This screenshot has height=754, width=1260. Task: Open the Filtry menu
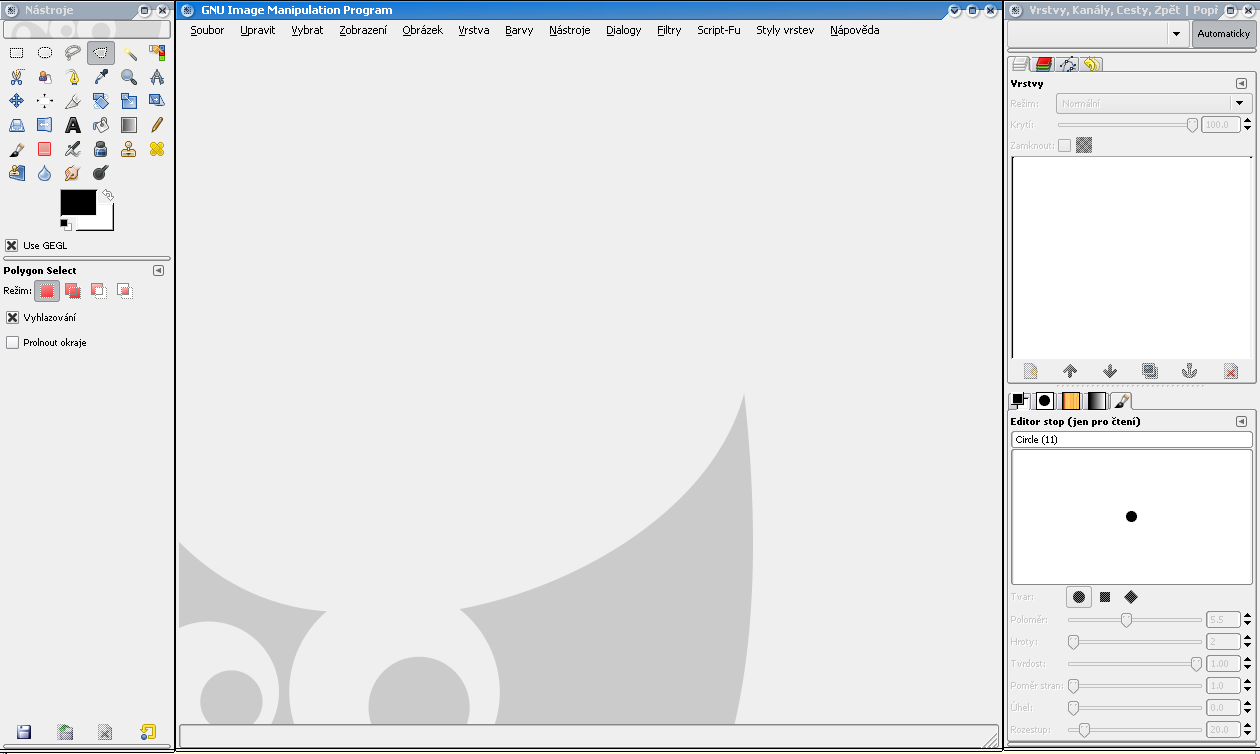pyautogui.click(x=669, y=30)
